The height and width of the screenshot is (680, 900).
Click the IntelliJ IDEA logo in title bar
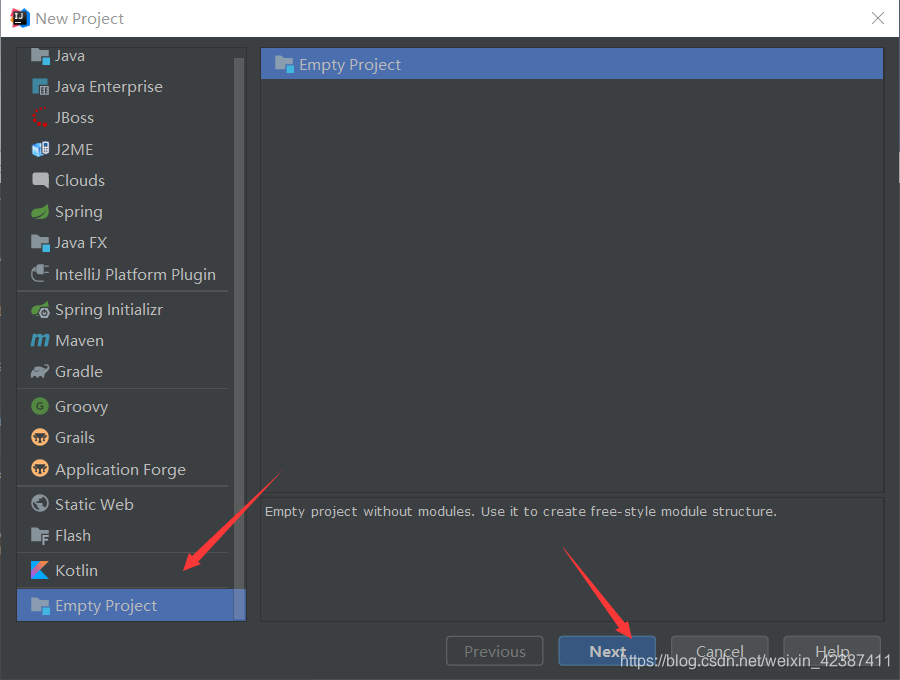point(20,18)
